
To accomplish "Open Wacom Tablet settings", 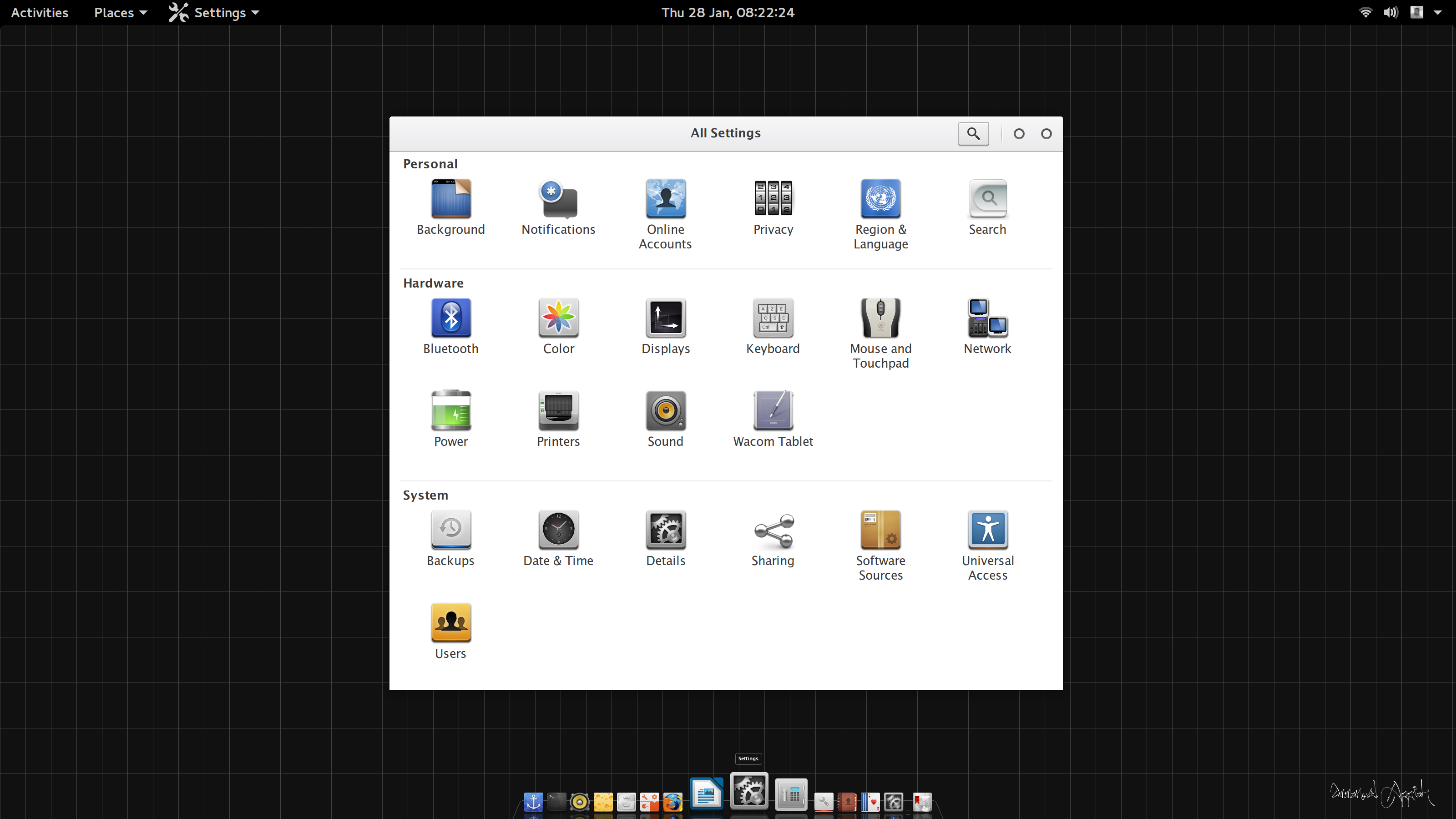I will point(773,420).
